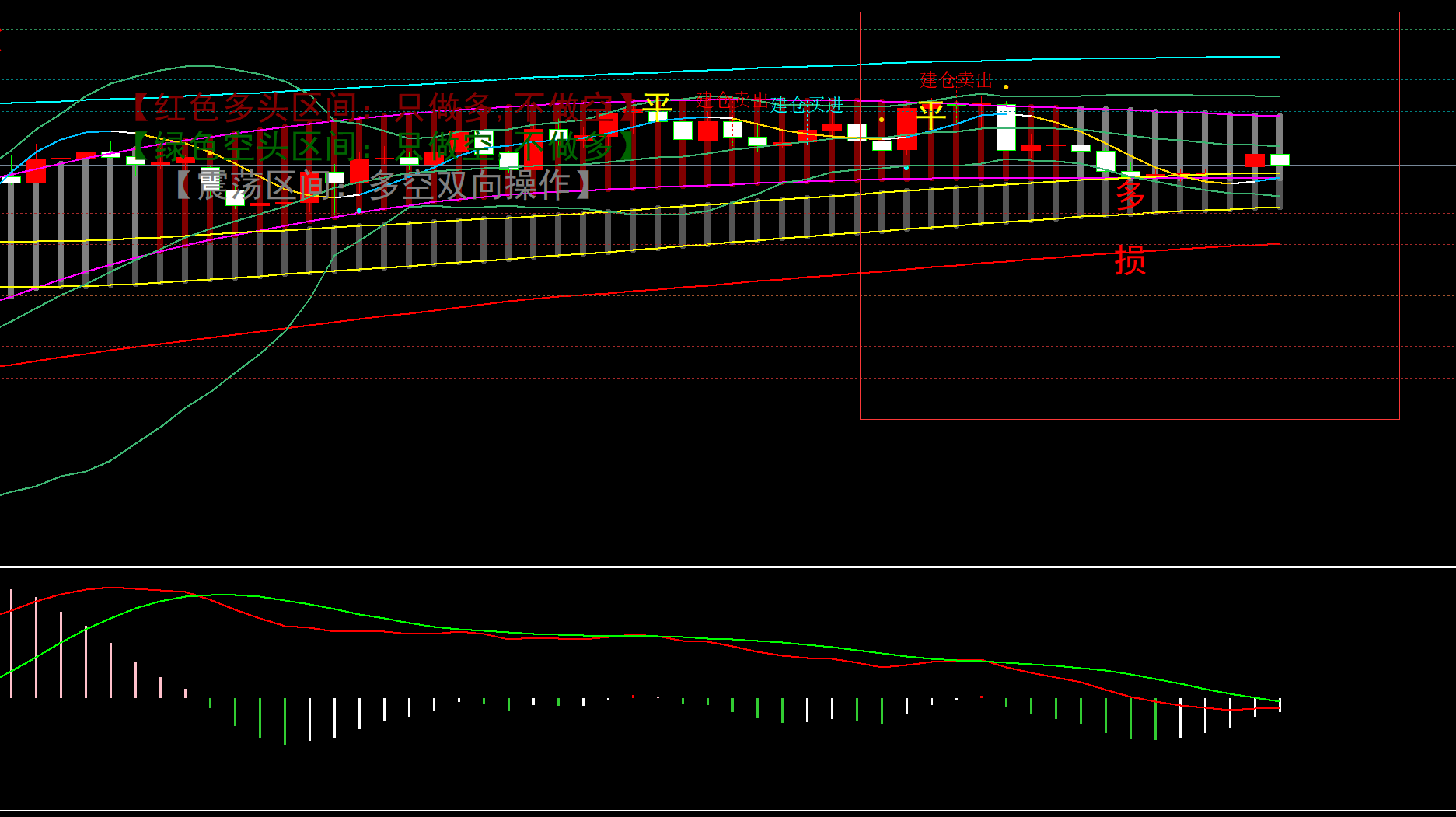Click the last red candlestick near the right edge
This screenshot has width=1456, height=817.
pos(1255,160)
